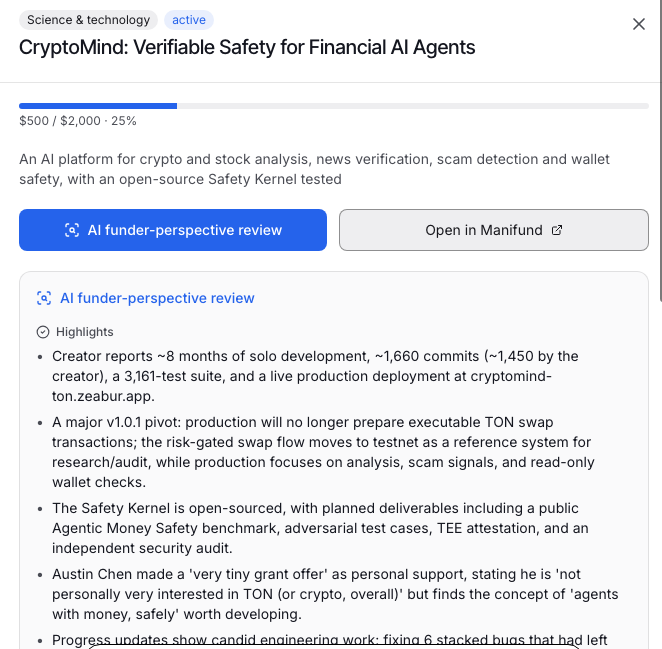The image size is (662, 649).
Task: Click the grey unfilled part of the funding bar
Action: pos(412,106)
